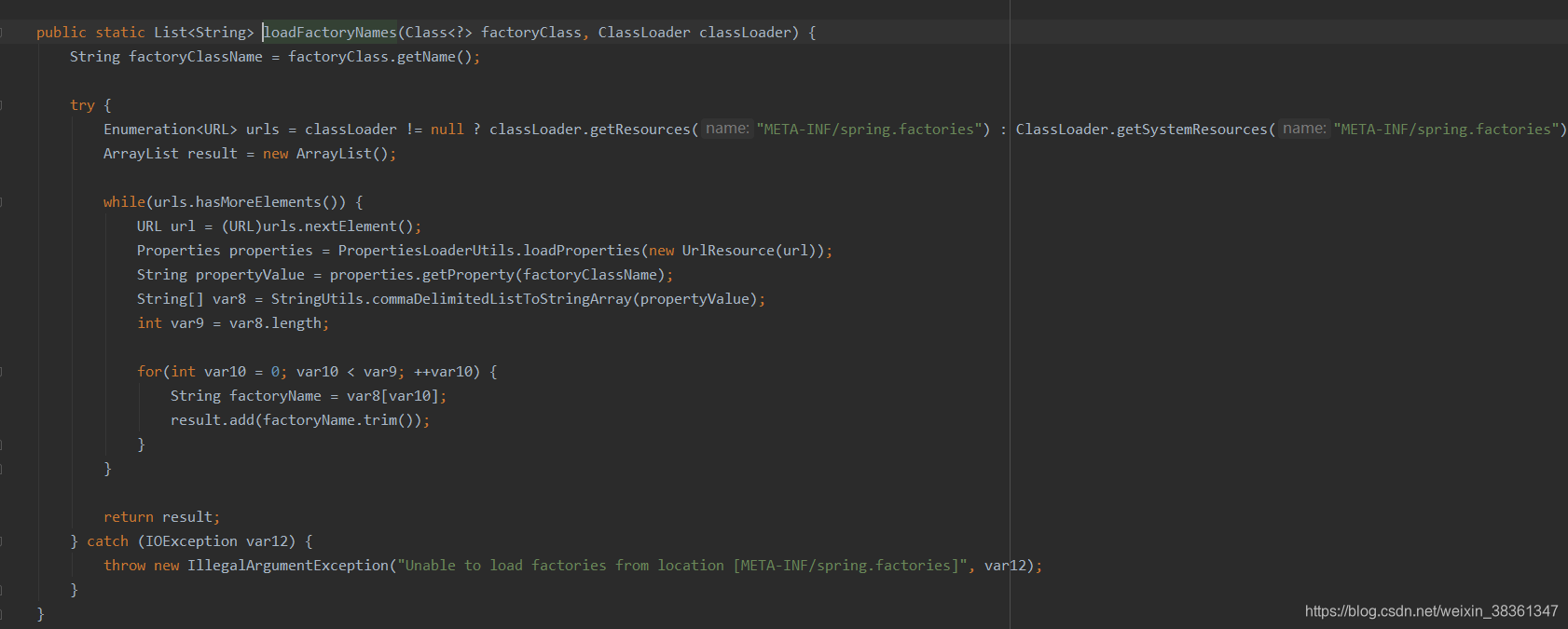The image size is (1568, 629).
Task: Click the return keyword
Action: [x=129, y=517]
